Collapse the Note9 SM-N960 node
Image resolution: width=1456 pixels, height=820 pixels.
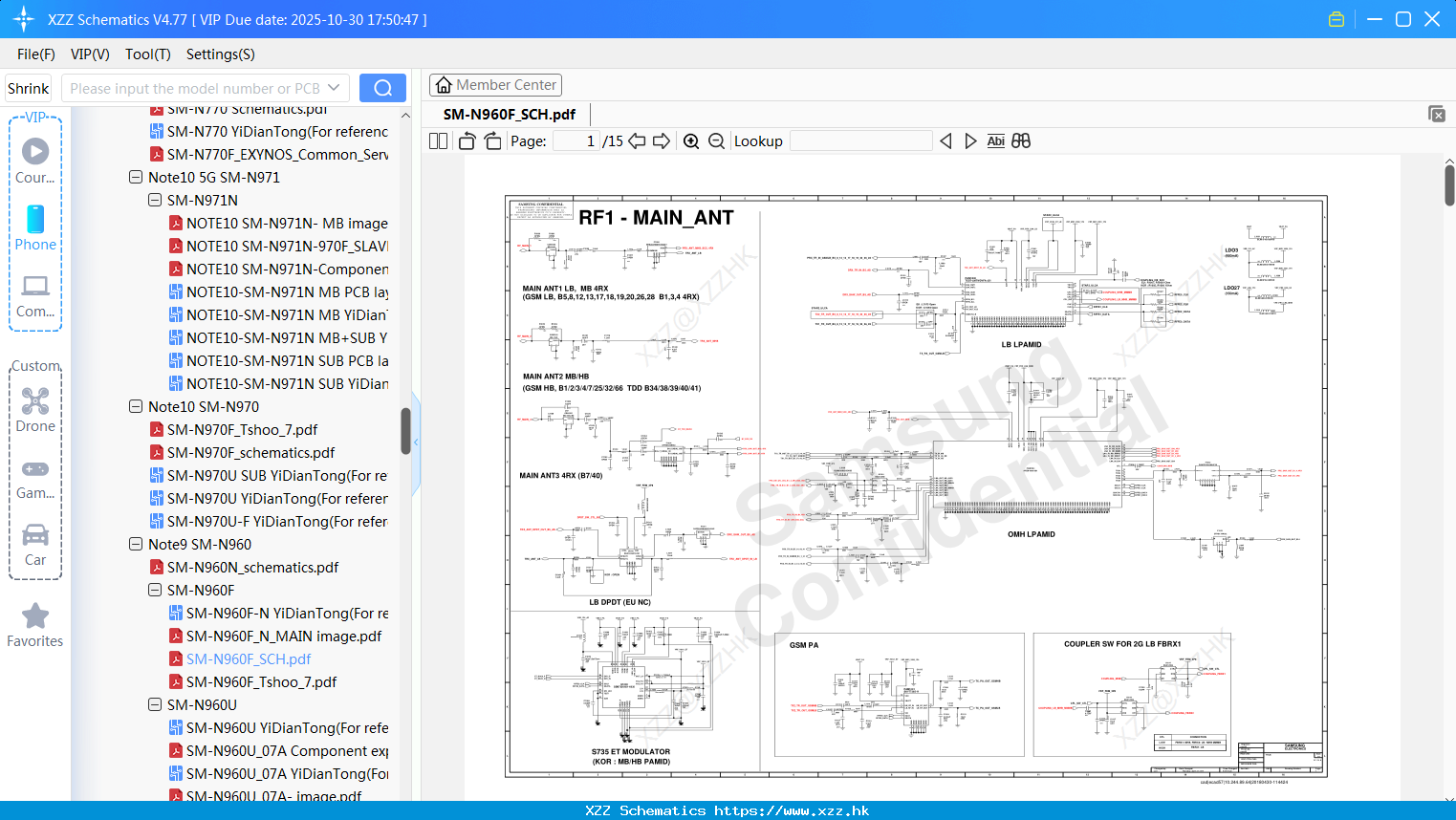(136, 544)
